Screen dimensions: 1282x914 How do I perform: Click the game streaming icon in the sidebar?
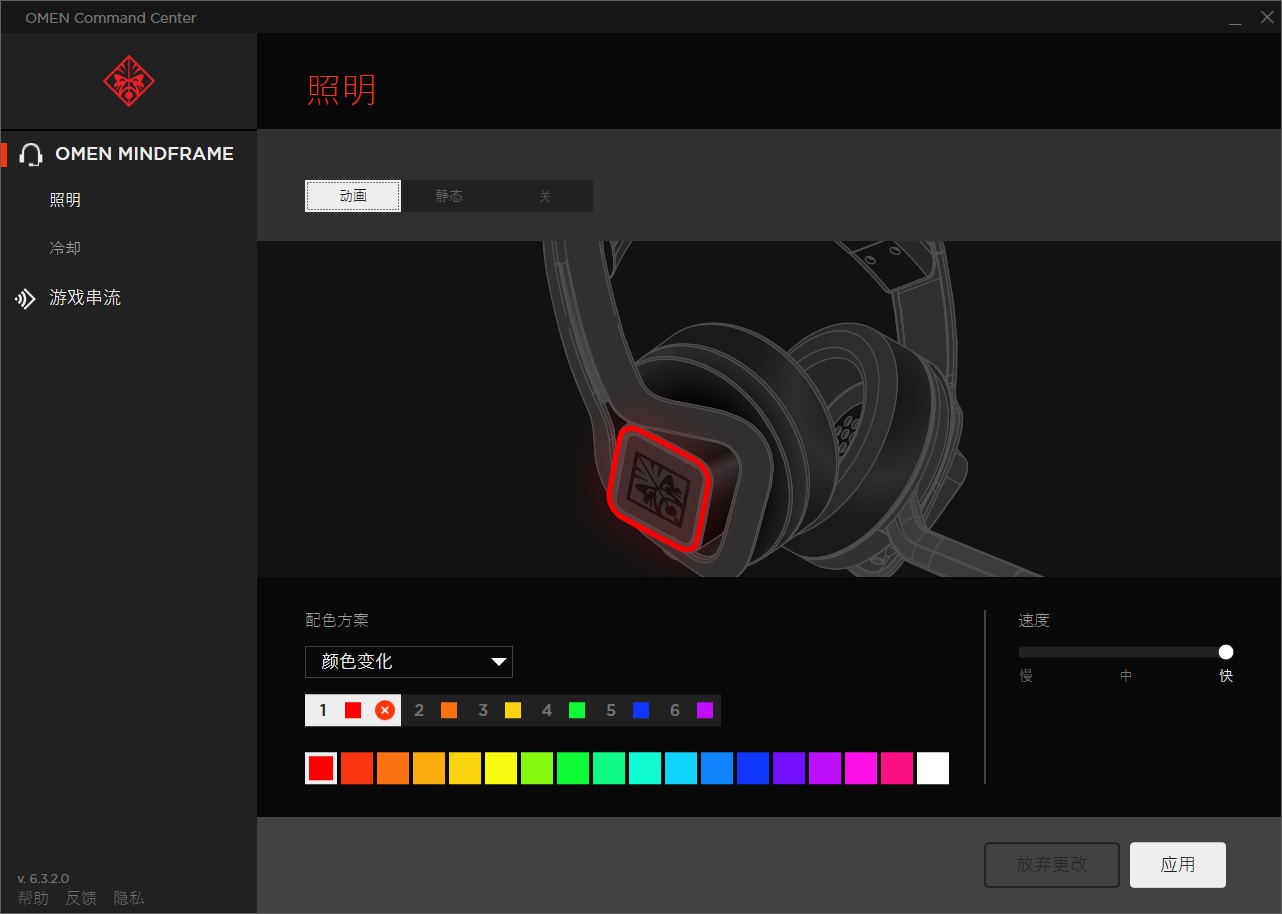point(25,298)
